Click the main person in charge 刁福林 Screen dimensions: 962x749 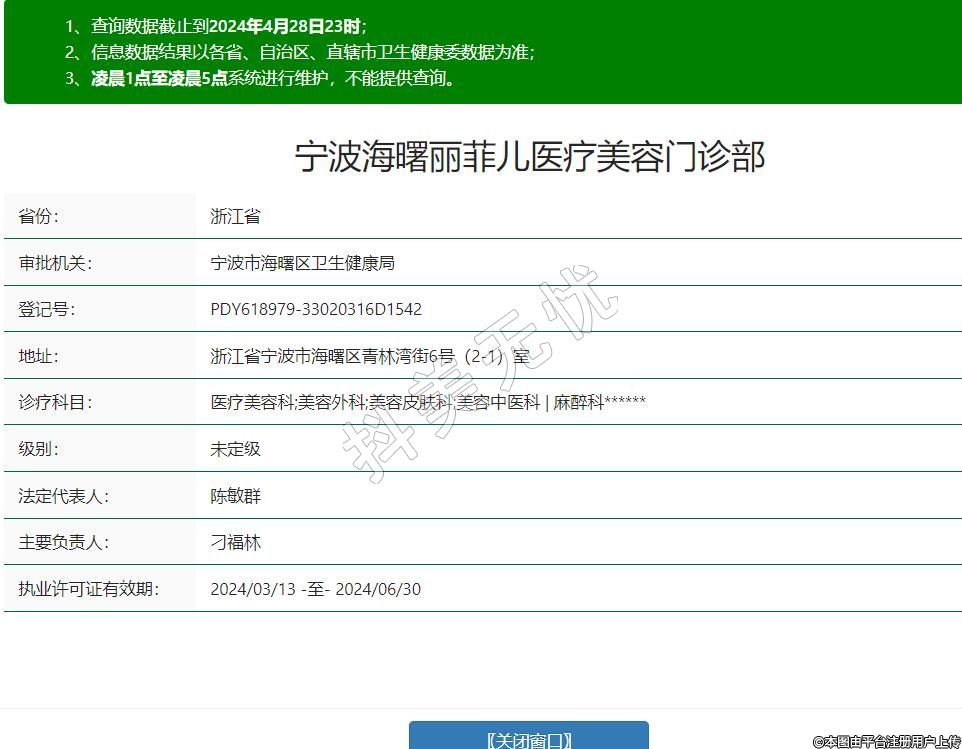pyautogui.click(x=235, y=542)
